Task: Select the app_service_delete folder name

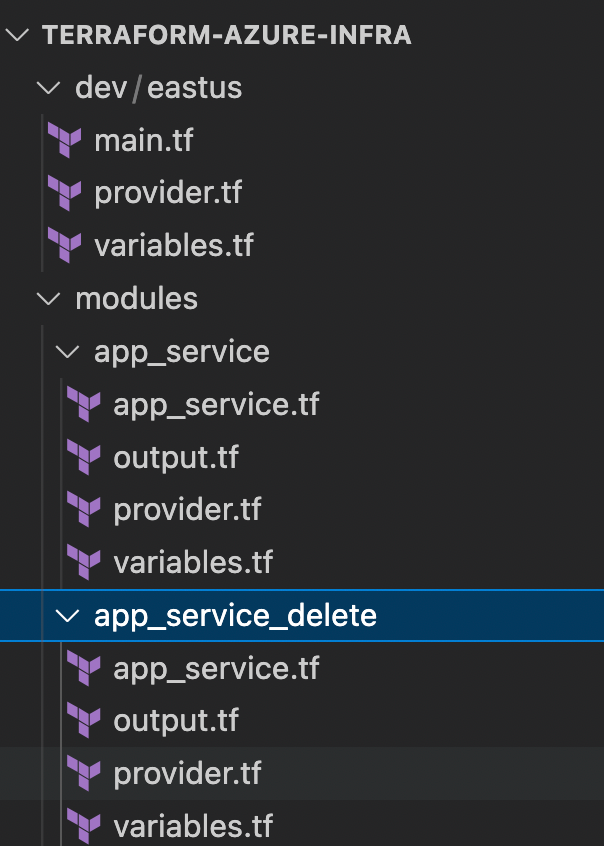Action: pyautogui.click(x=235, y=616)
